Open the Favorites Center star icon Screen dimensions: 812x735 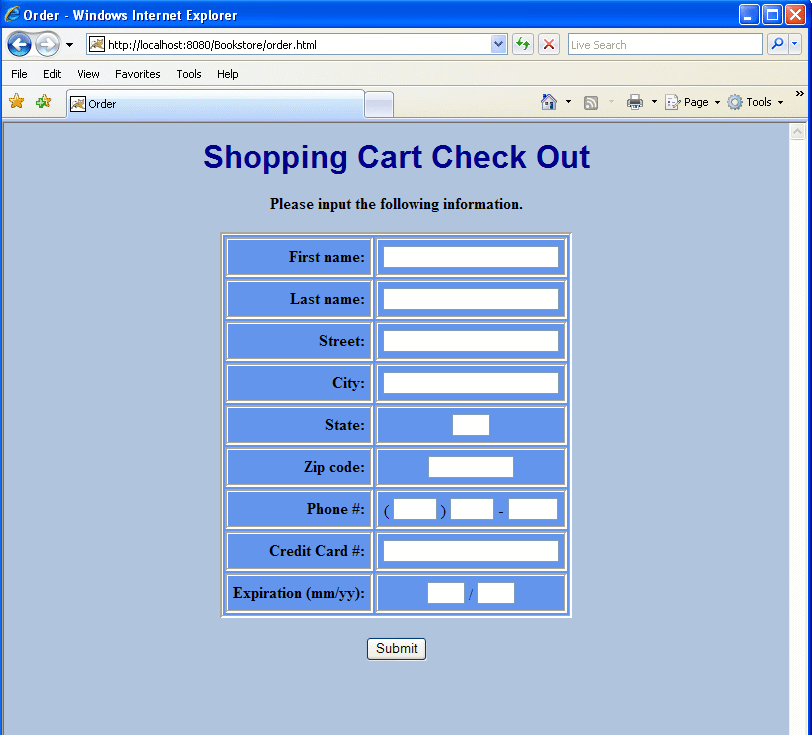click(x=16, y=101)
